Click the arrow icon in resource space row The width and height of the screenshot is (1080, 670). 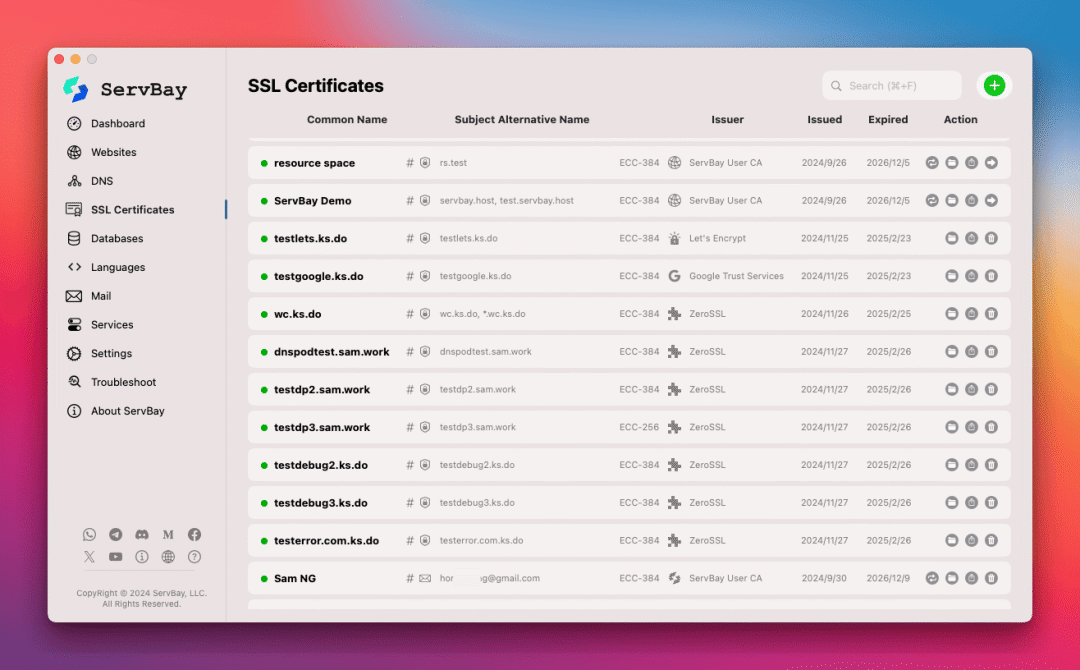click(991, 163)
